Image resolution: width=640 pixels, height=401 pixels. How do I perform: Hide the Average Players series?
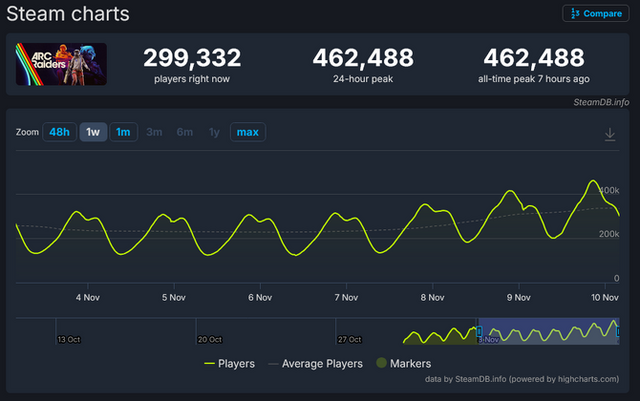point(317,363)
